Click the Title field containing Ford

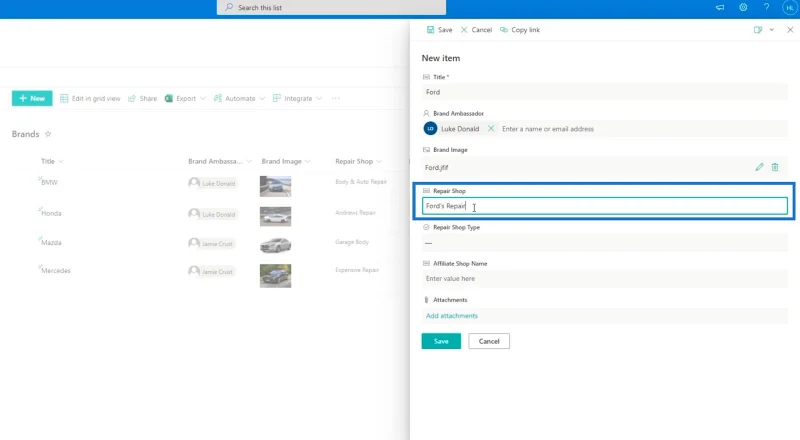point(605,92)
